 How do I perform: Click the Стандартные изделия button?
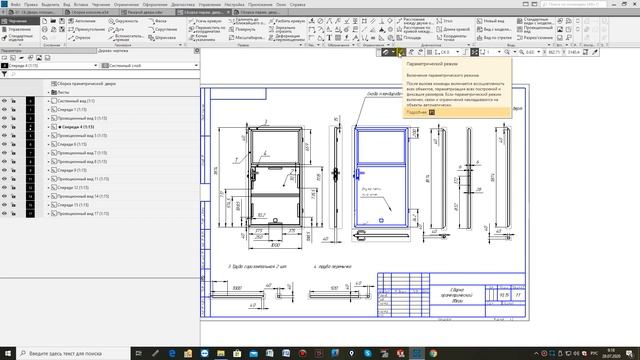(20, 38)
